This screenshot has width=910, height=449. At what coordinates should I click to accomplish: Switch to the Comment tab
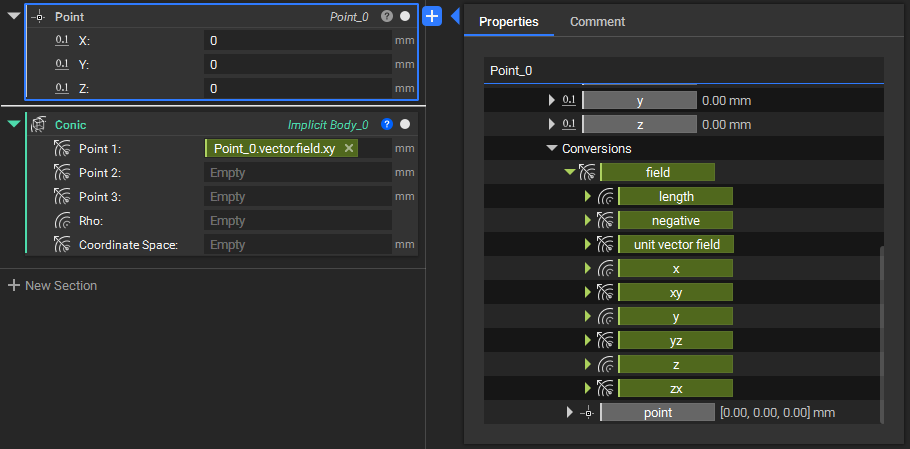point(597,22)
